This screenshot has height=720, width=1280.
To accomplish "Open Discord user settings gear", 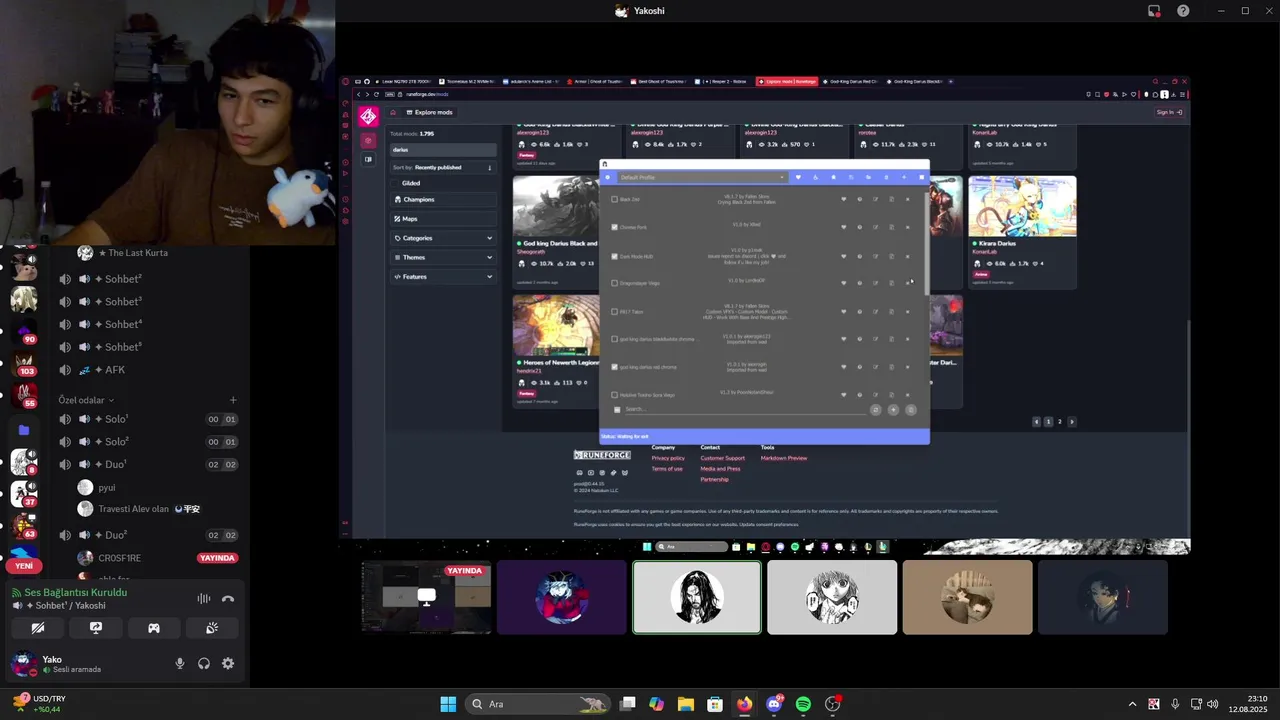I will [x=228, y=663].
